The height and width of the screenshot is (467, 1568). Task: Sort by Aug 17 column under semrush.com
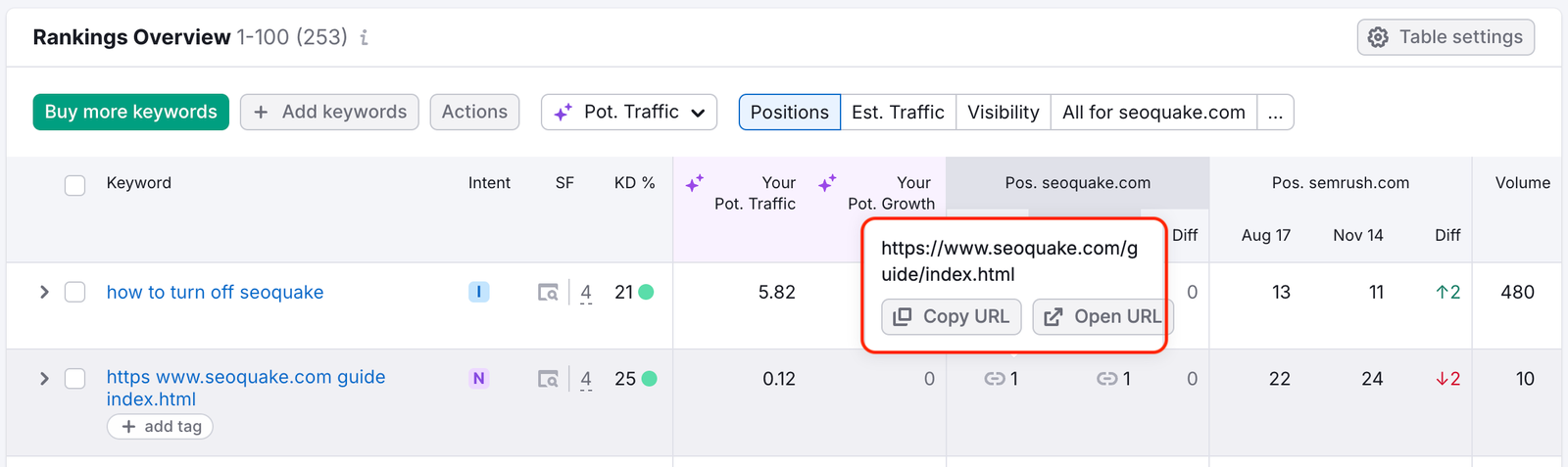1266,235
